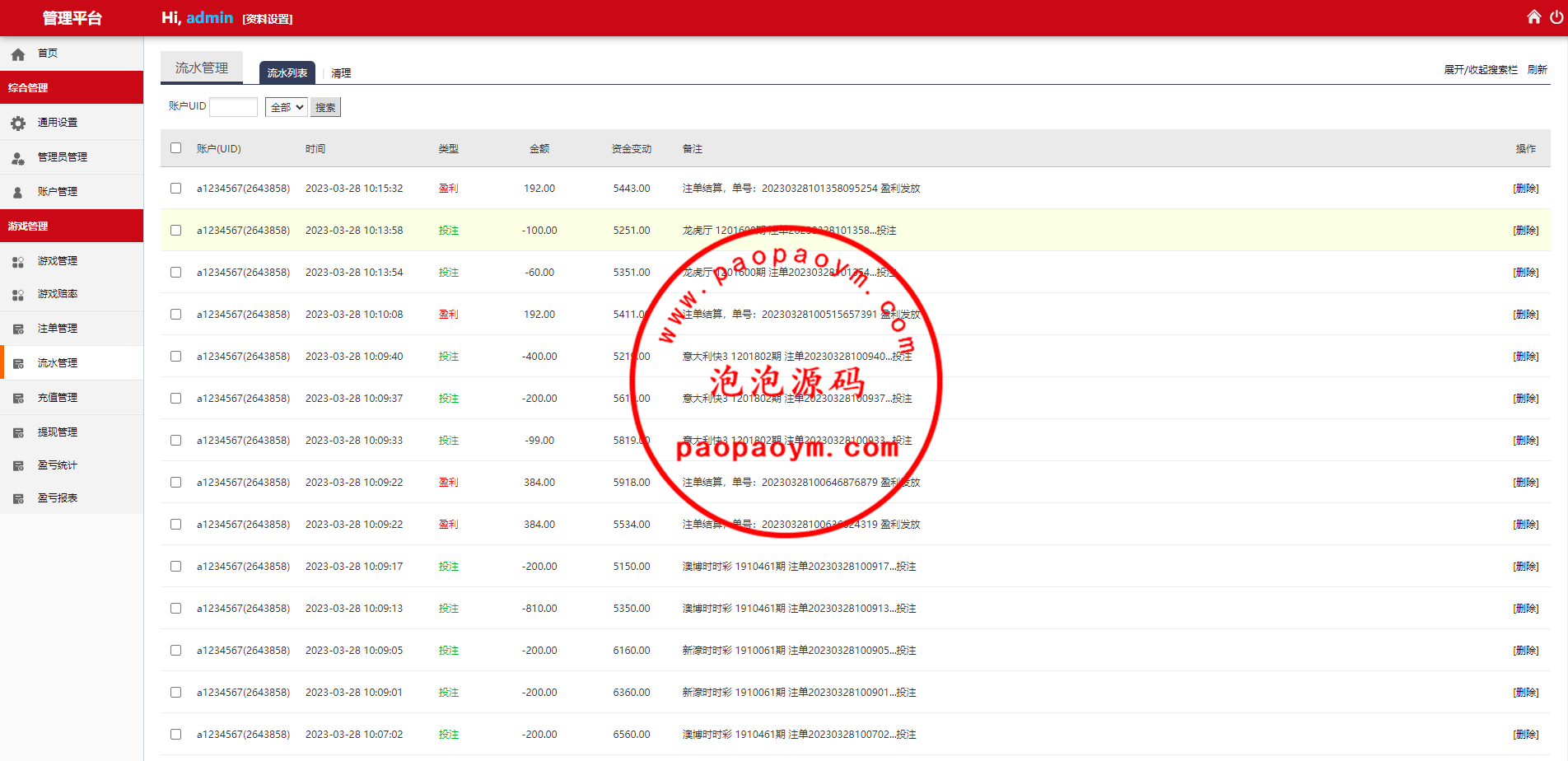
Task: Check the row with amount -810.00
Action: click(x=175, y=609)
